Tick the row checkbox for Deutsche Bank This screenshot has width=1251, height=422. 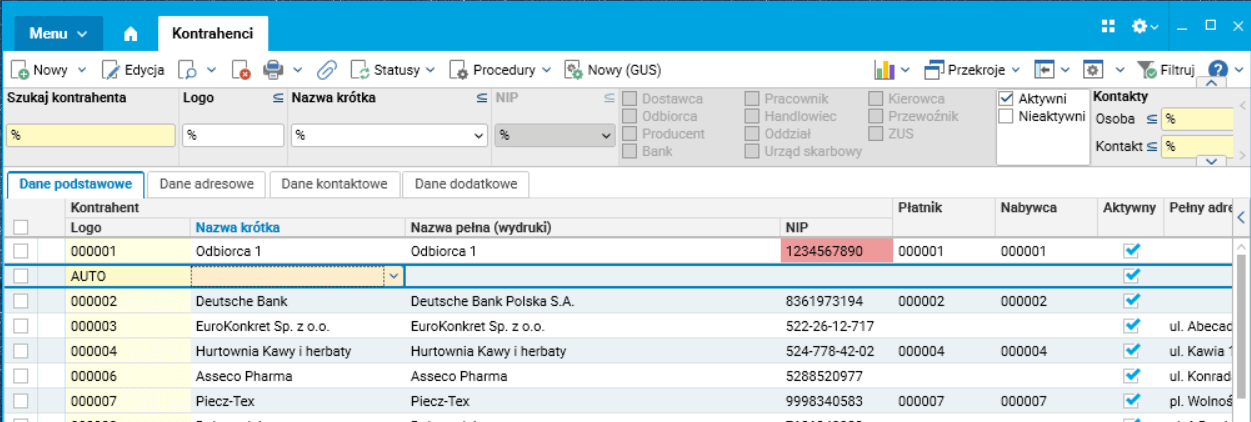tap(20, 301)
